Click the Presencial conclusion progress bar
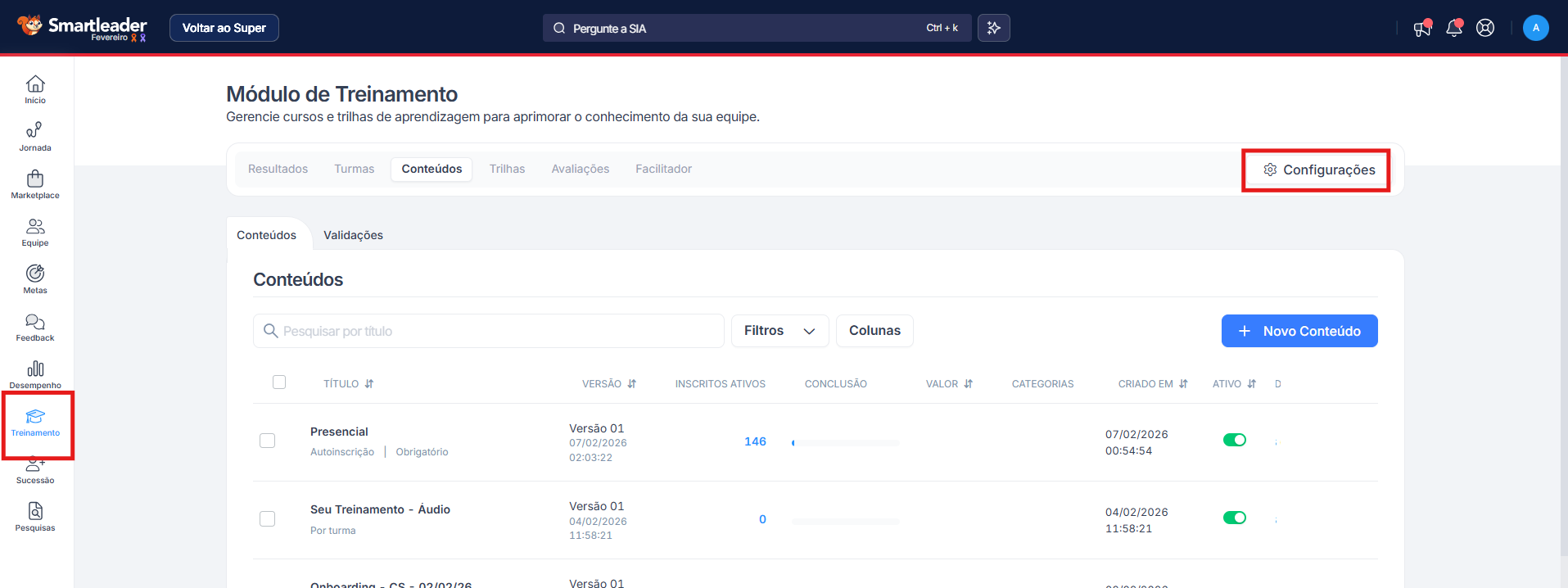 [845, 443]
